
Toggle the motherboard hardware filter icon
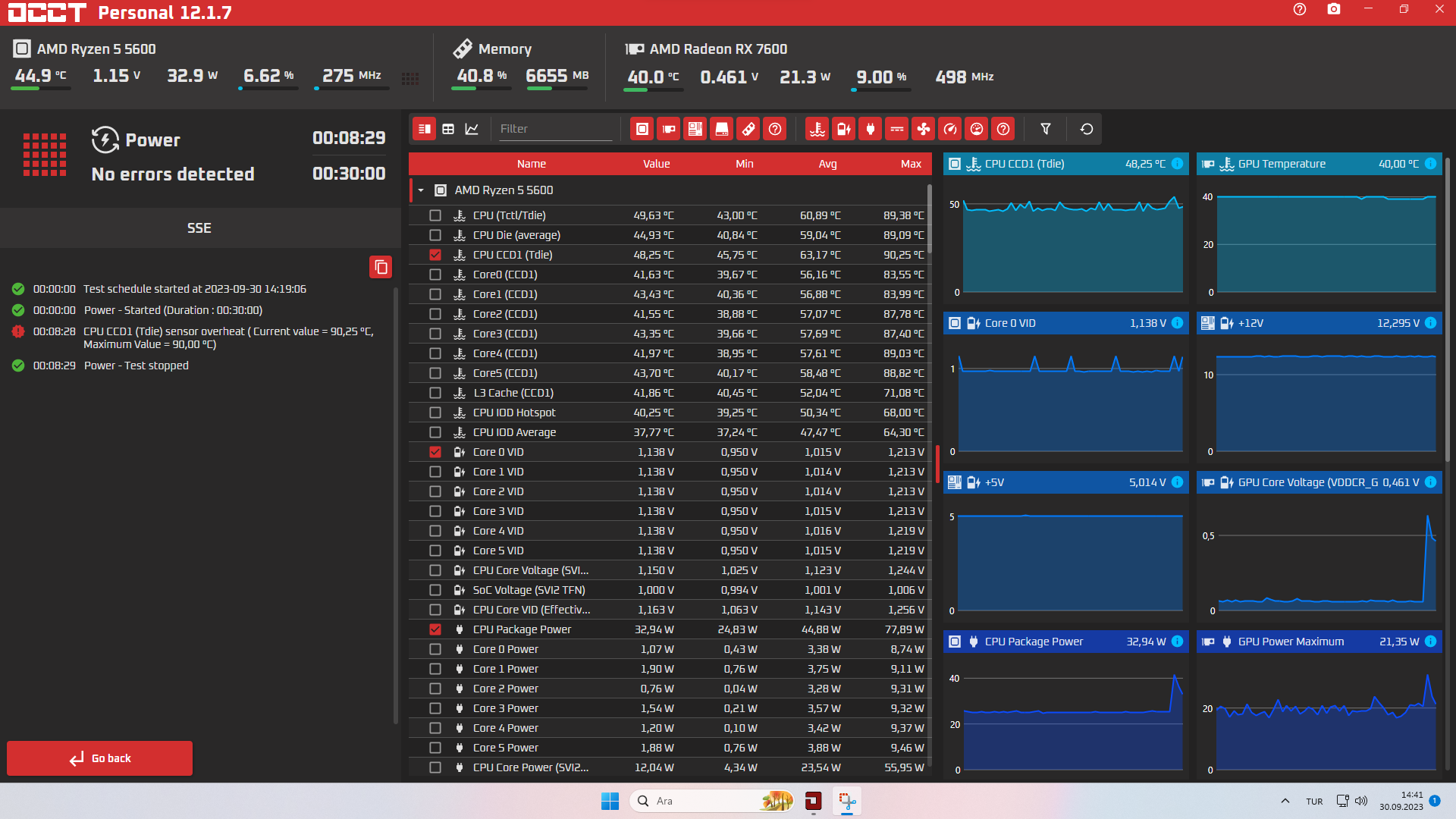click(695, 129)
